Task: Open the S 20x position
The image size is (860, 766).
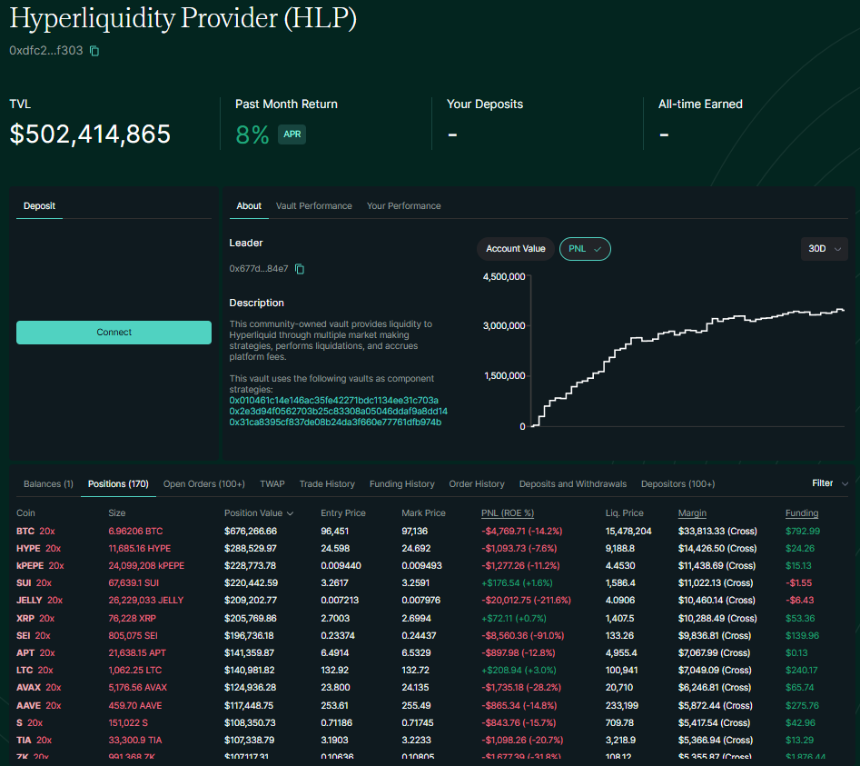Action: 30,723
